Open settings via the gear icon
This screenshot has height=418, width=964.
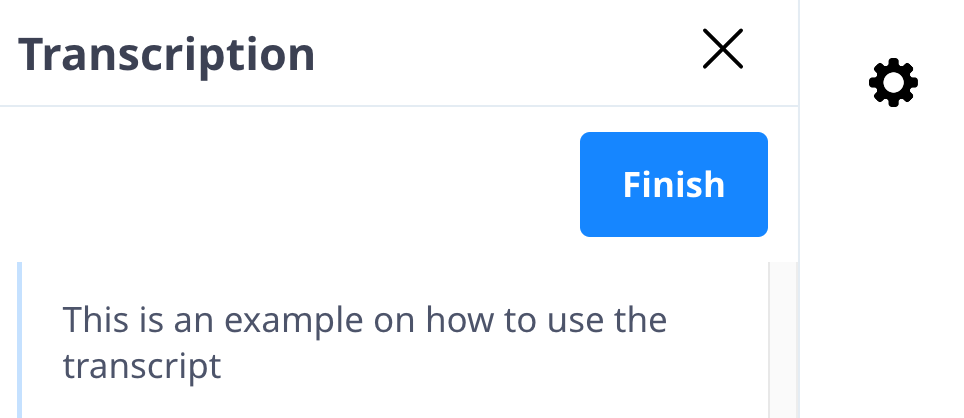893,83
